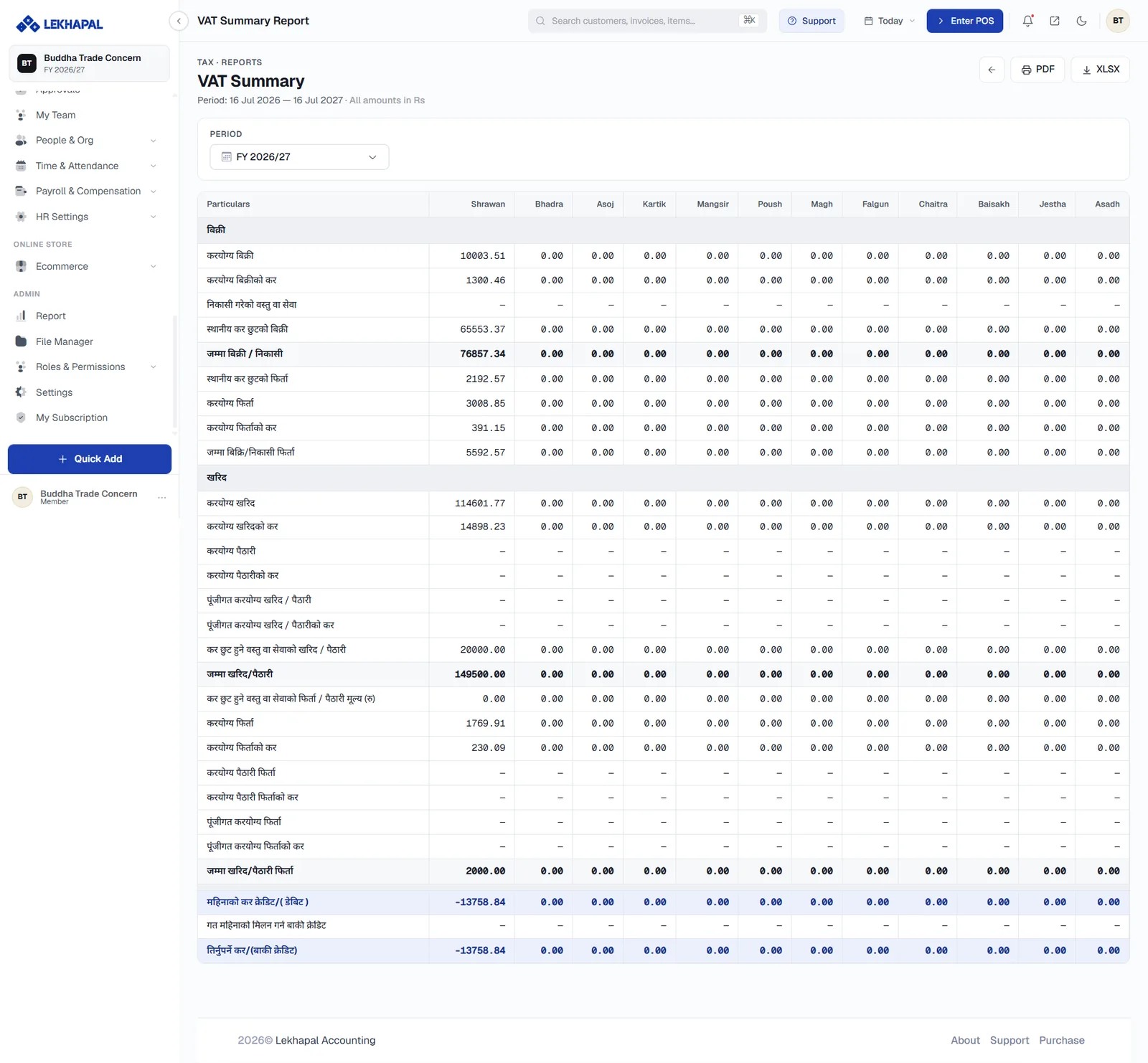Expand the Roles & Permissions chevron
Image resolution: width=1148 pixels, height=1063 pixels.
click(153, 367)
